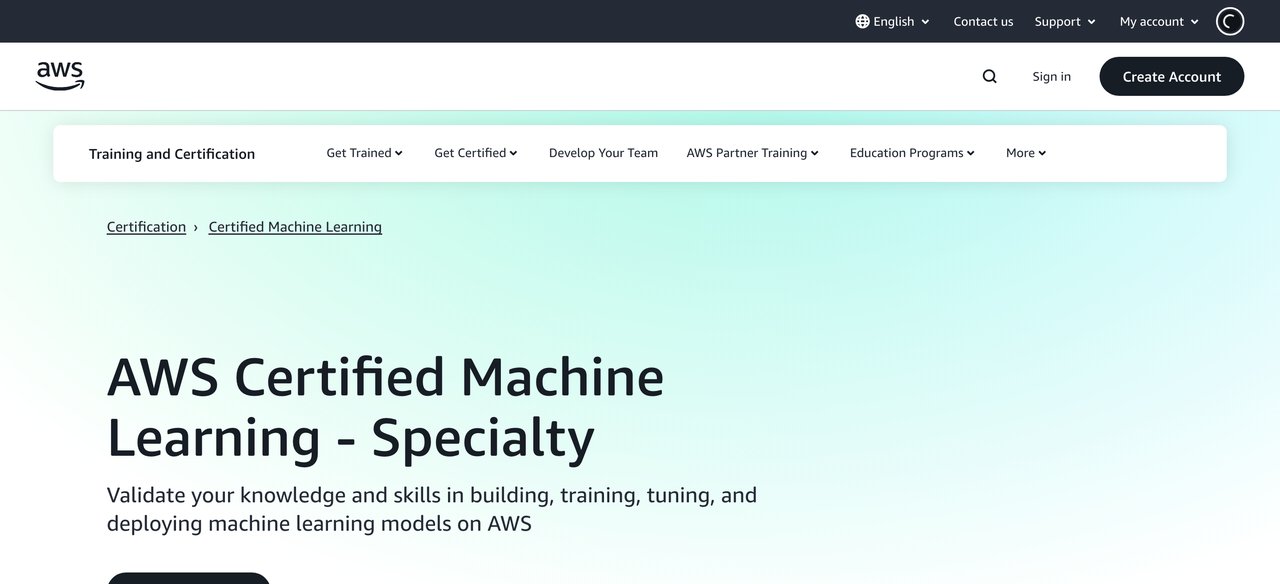Click the 'Validate your knowledge and skills' subtitle
Viewport: 1280px width, 584px height.
click(x=432, y=509)
